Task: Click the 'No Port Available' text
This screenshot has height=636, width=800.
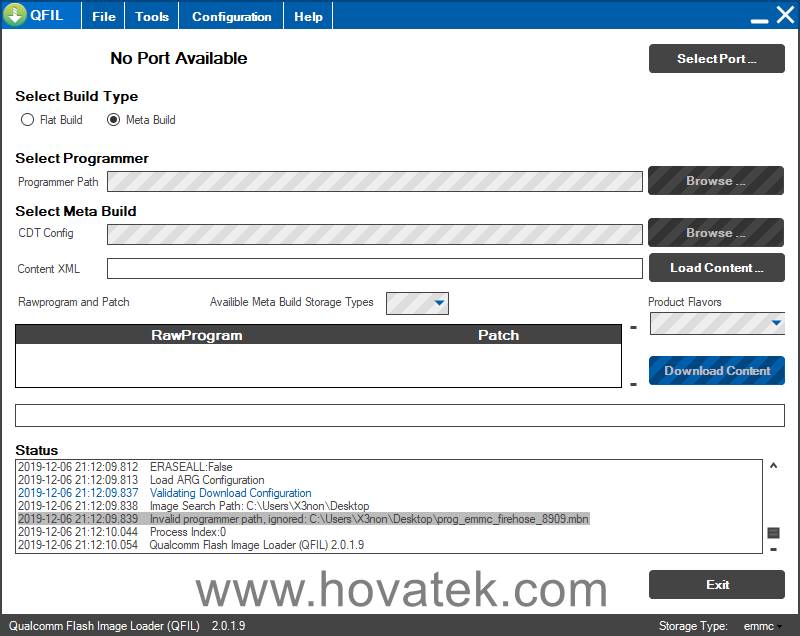Action: pyautogui.click(x=179, y=58)
